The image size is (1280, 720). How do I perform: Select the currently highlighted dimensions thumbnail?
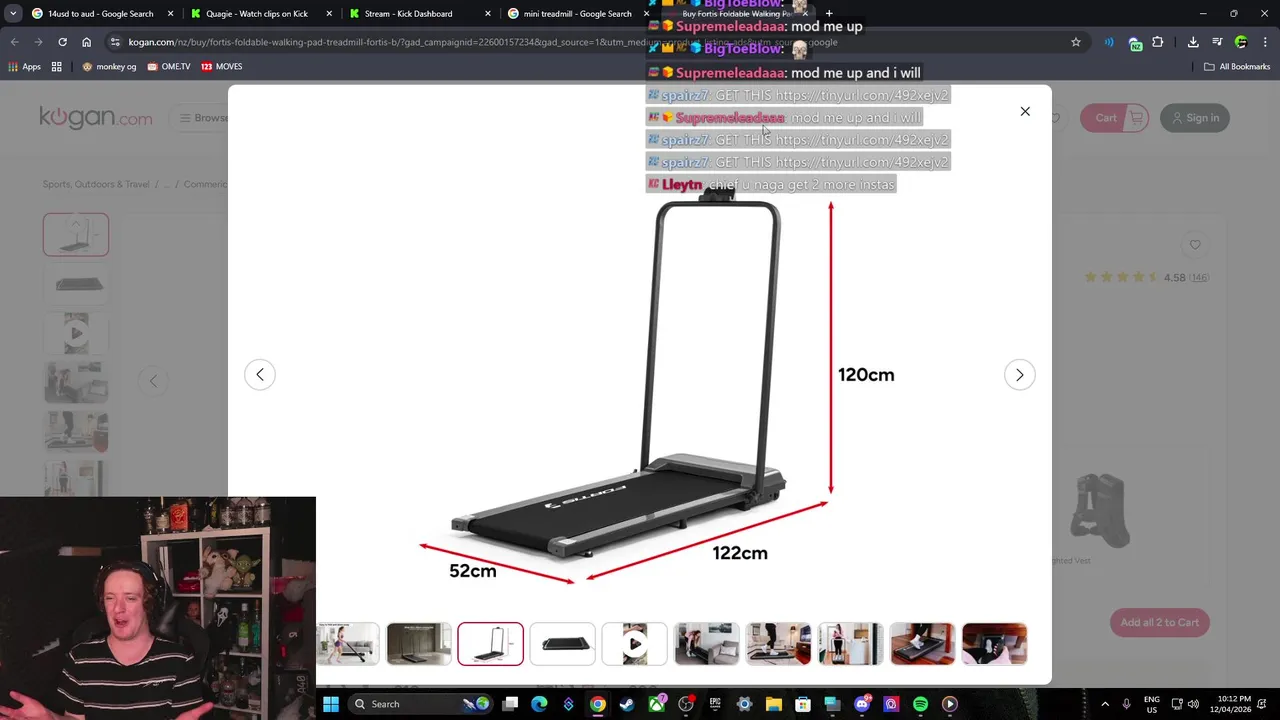pyautogui.click(x=490, y=644)
